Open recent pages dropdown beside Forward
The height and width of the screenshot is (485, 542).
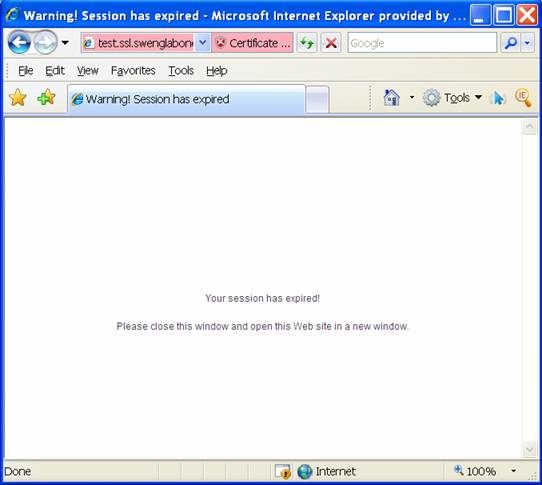pyautogui.click(x=65, y=43)
